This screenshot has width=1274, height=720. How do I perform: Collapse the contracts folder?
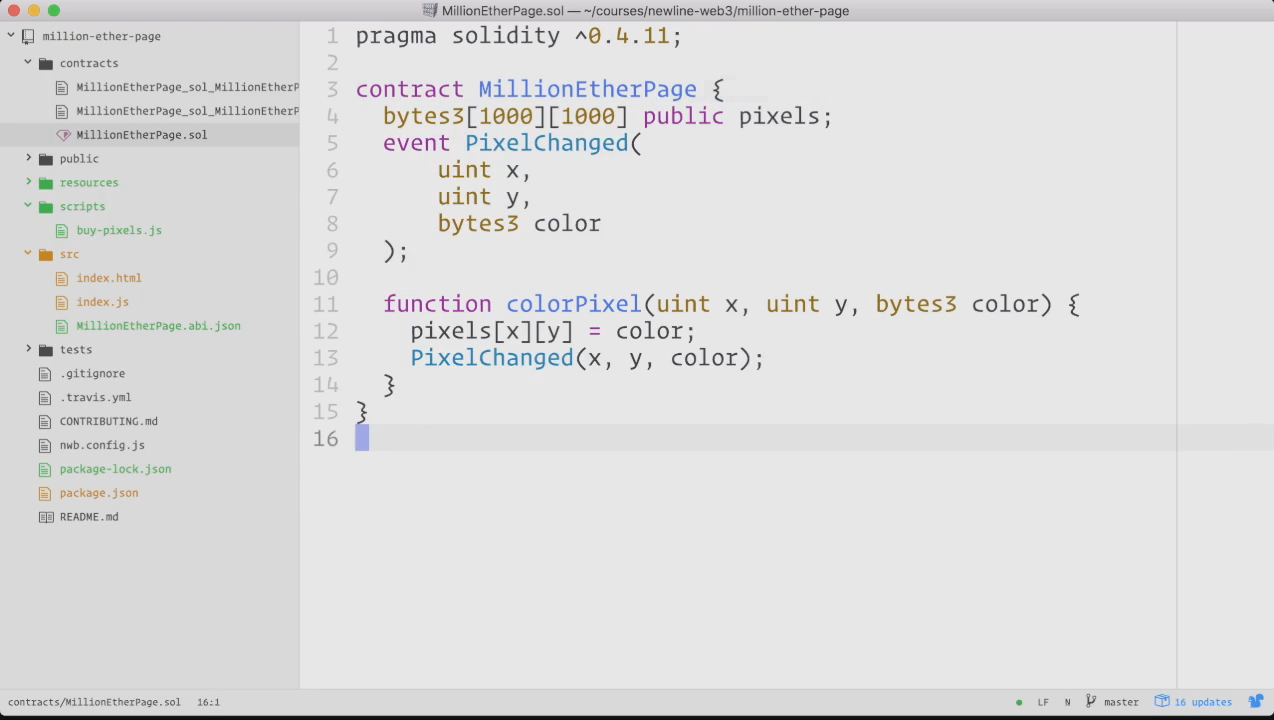click(x=28, y=63)
